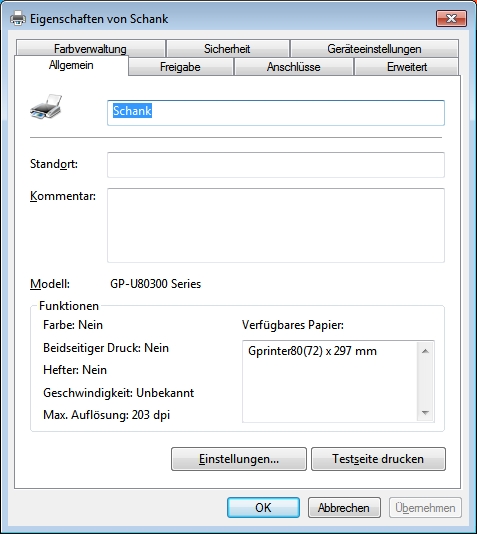Open the Erweitert tab

pos(407,66)
